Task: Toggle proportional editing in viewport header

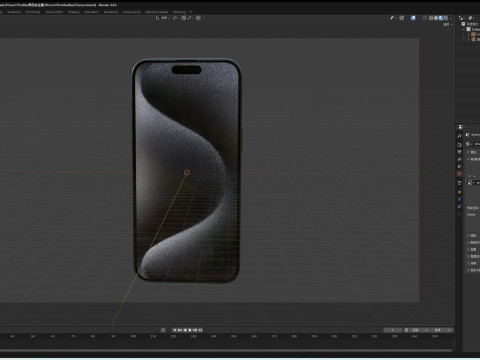Action: (x=198, y=18)
